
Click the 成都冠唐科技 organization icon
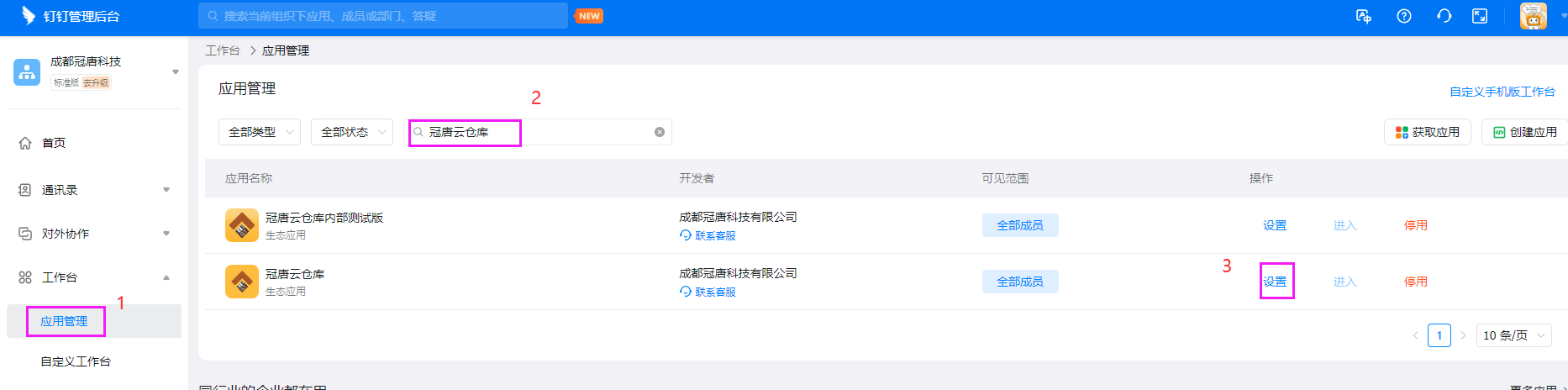27,72
